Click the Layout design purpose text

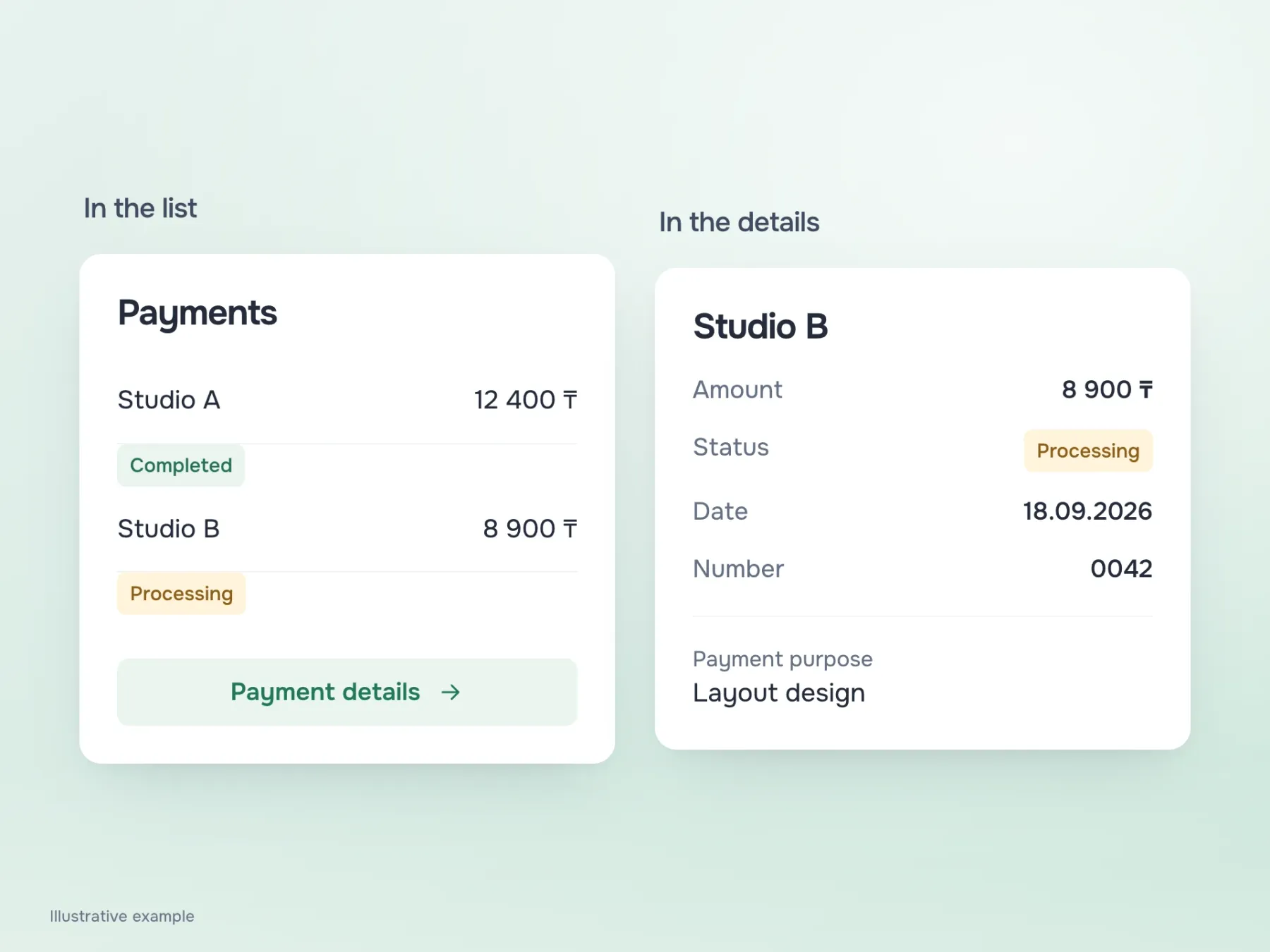click(779, 693)
